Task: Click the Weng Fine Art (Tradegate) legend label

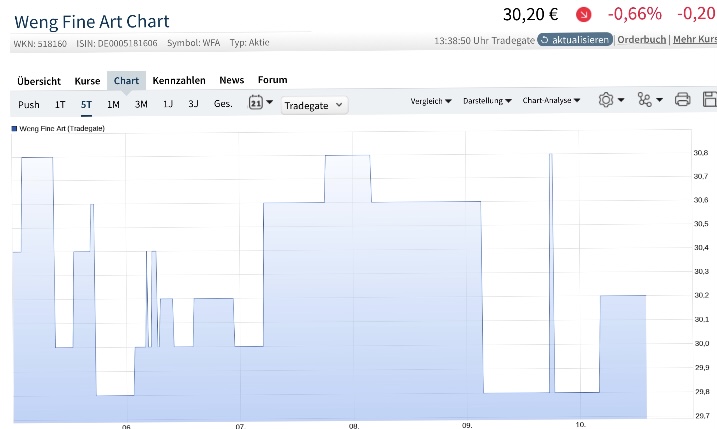Action: point(62,129)
